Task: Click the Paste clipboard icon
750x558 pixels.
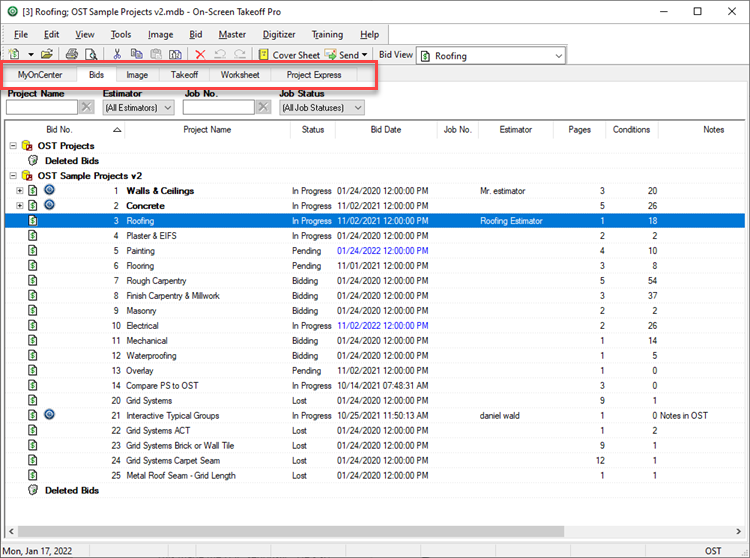Action: tap(156, 55)
